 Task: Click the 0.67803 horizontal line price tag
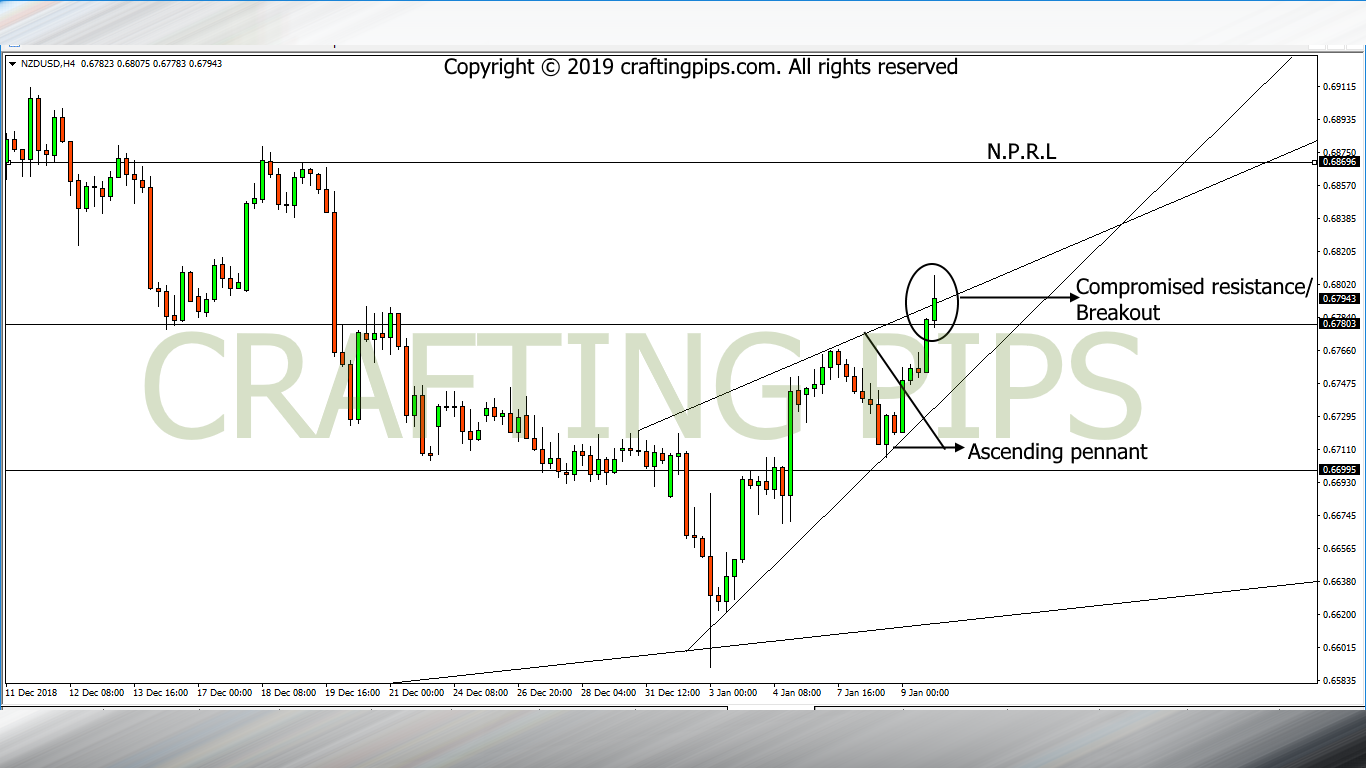point(1338,323)
